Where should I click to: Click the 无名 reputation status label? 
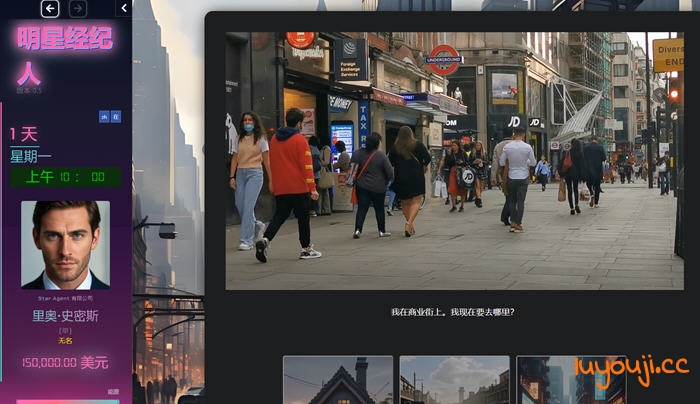tap(66, 340)
